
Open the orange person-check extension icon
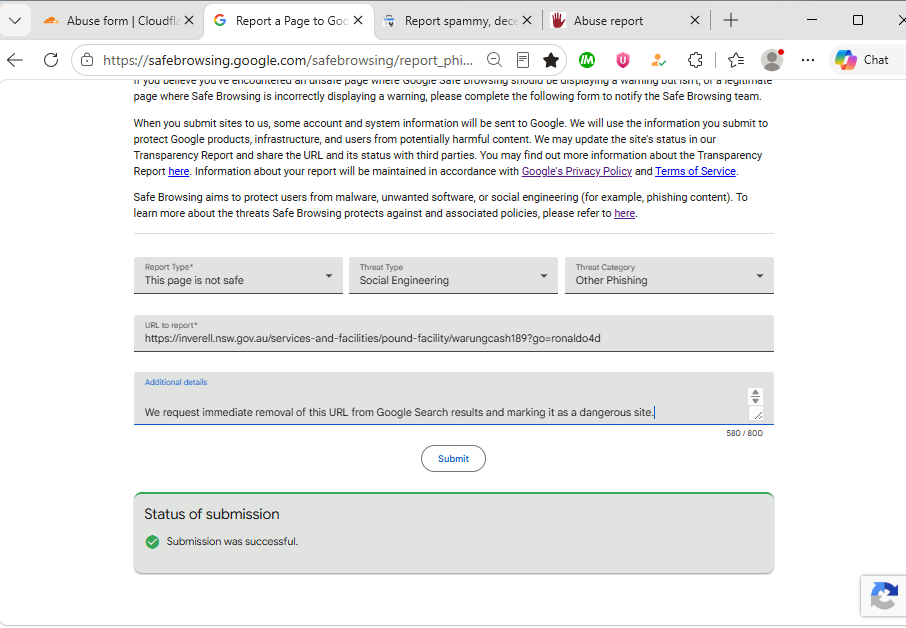click(658, 60)
